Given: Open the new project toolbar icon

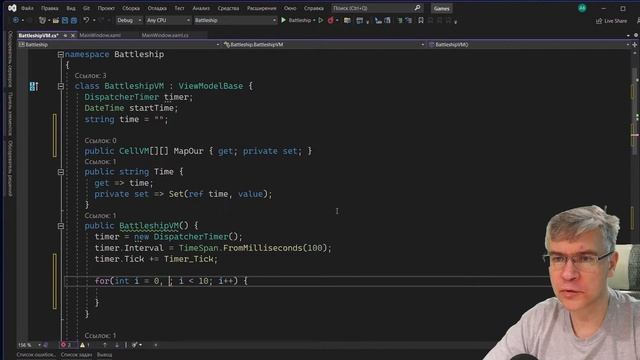Looking at the screenshot, I should pyautogui.click(x=42, y=20).
